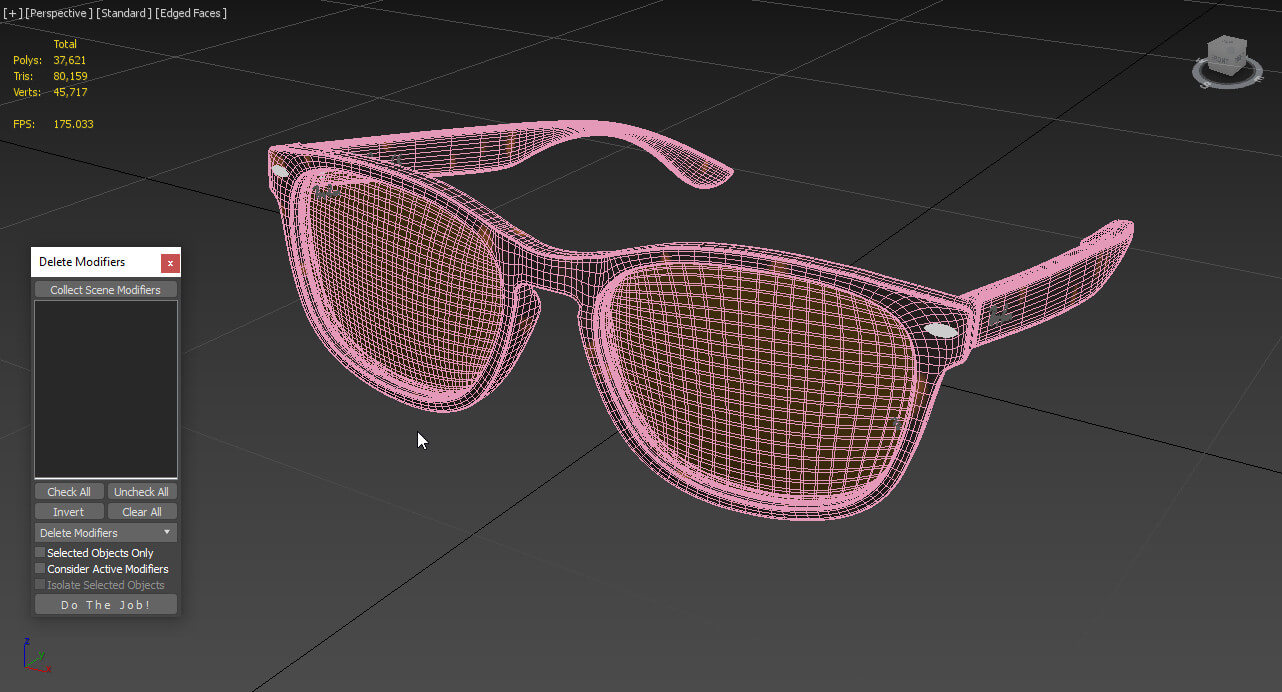Toggle Consider Active Modifiers checkbox
1282x692 pixels.
[41, 568]
